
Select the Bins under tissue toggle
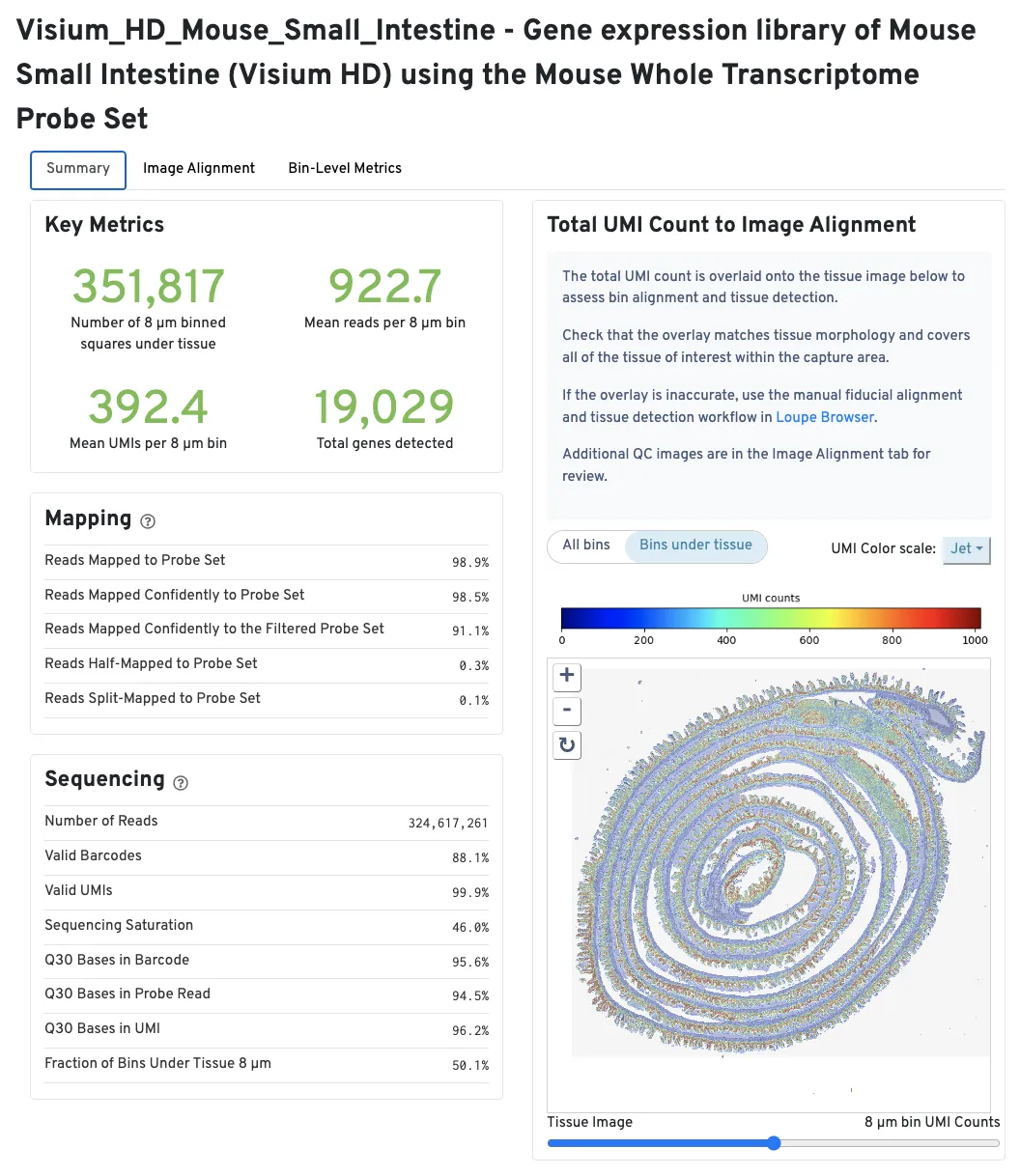click(x=695, y=546)
